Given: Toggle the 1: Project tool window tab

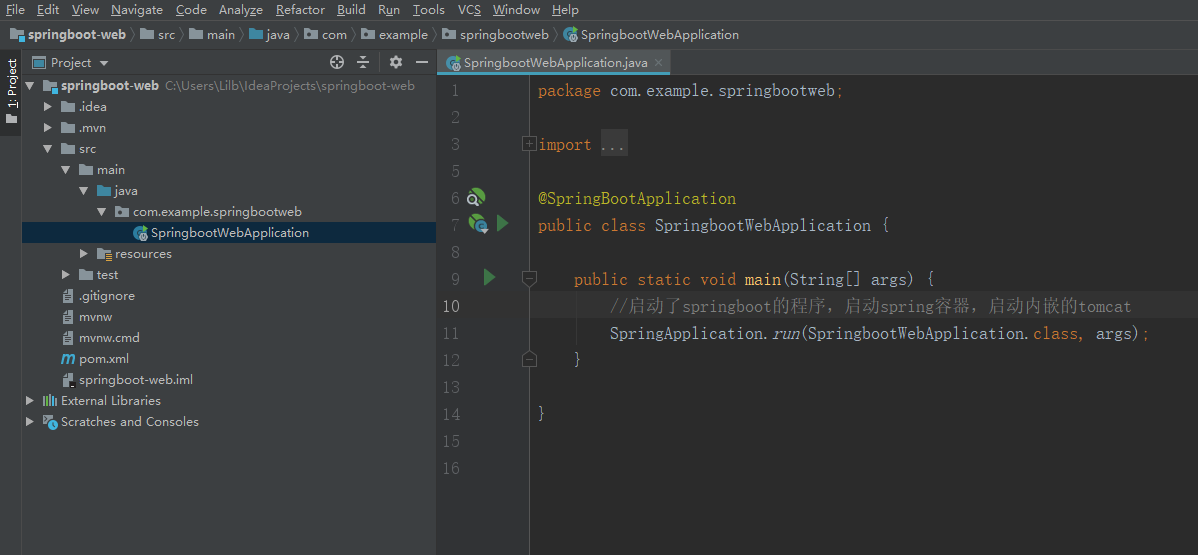Looking at the screenshot, I should tap(11, 91).
